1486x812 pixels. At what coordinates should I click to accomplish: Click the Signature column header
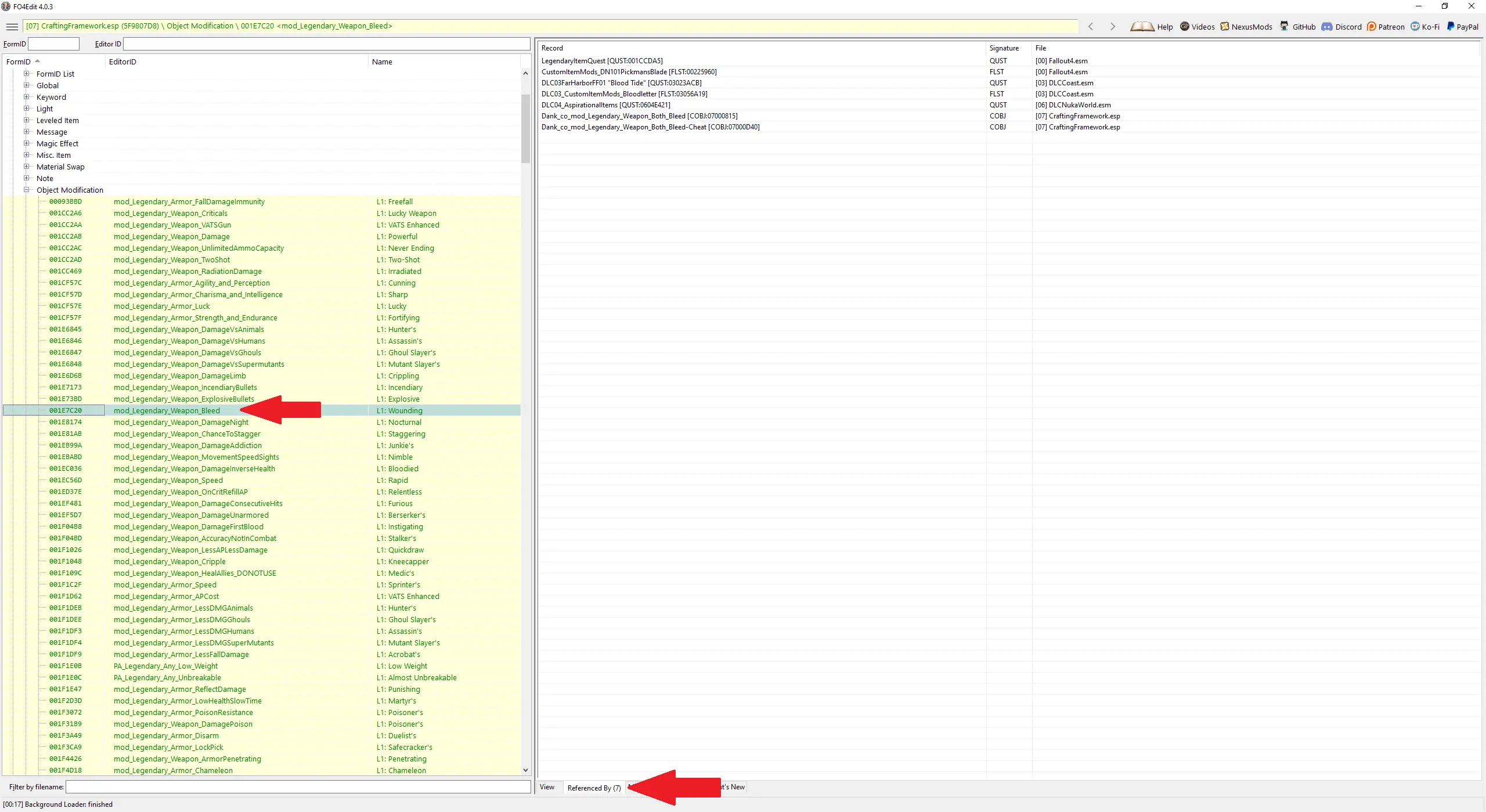(x=1009, y=48)
